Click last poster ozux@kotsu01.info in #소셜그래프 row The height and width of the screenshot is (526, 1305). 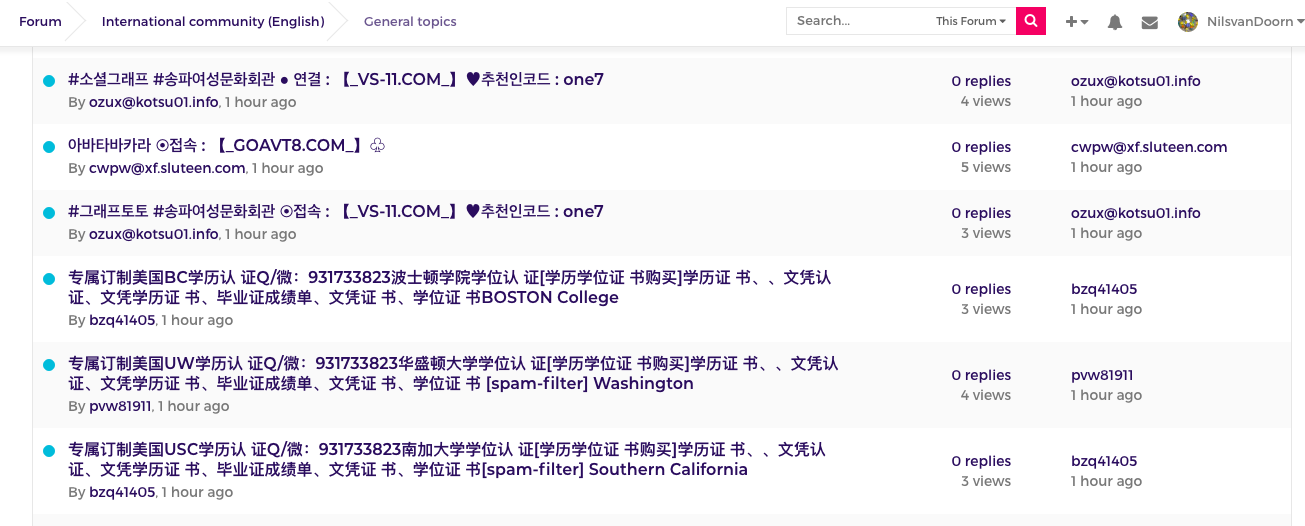[1136, 81]
